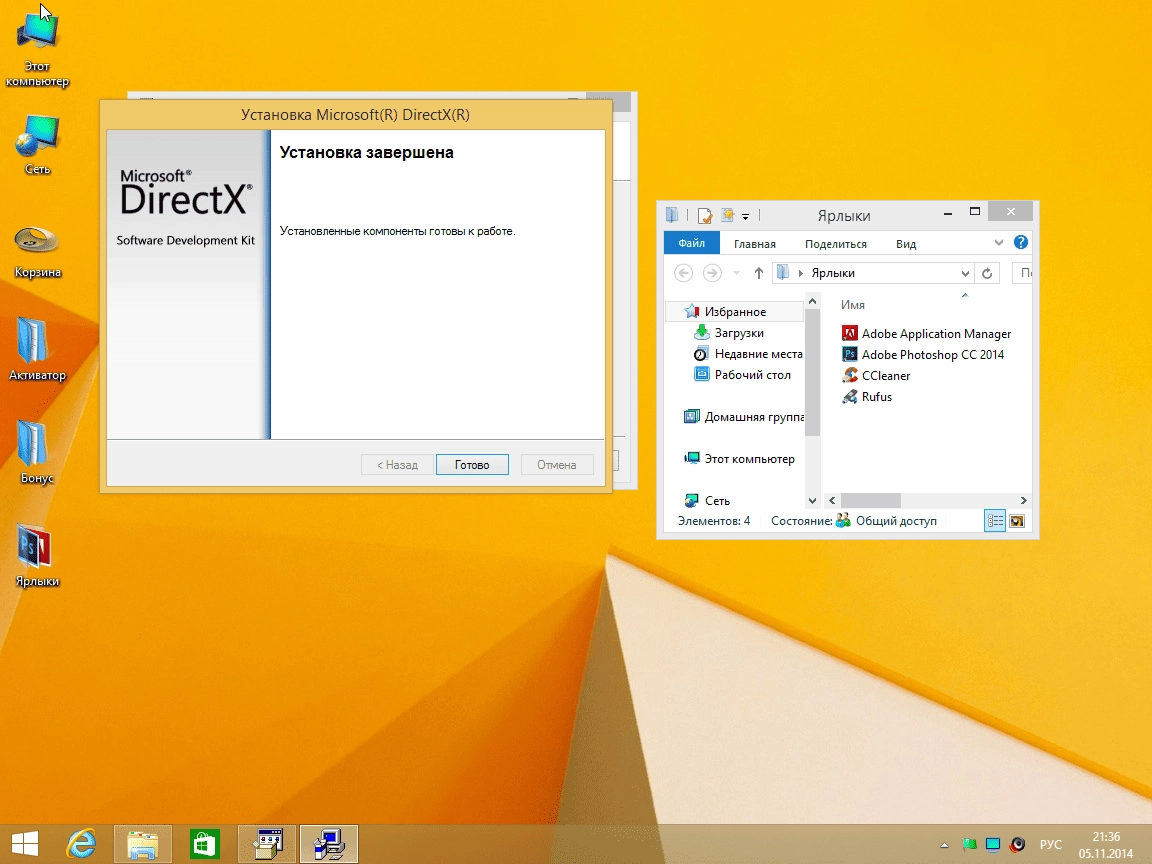
Task: Click the 'РУС' language indicator
Action: click(1051, 845)
